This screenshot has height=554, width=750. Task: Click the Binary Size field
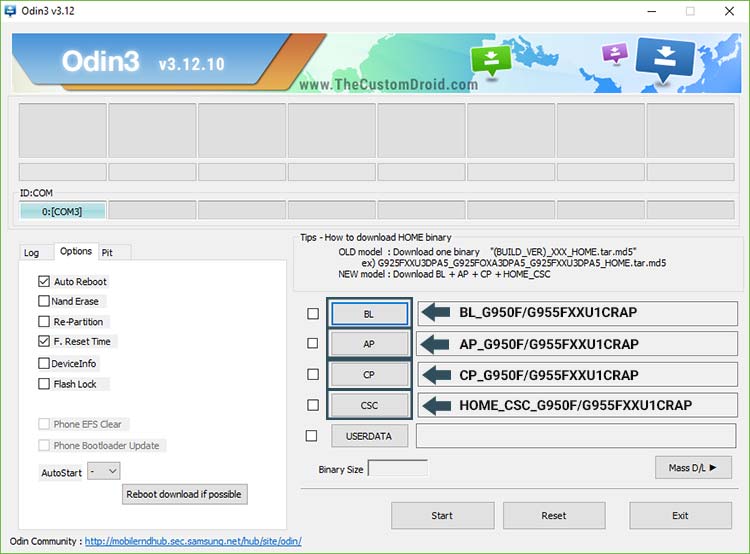[398, 468]
